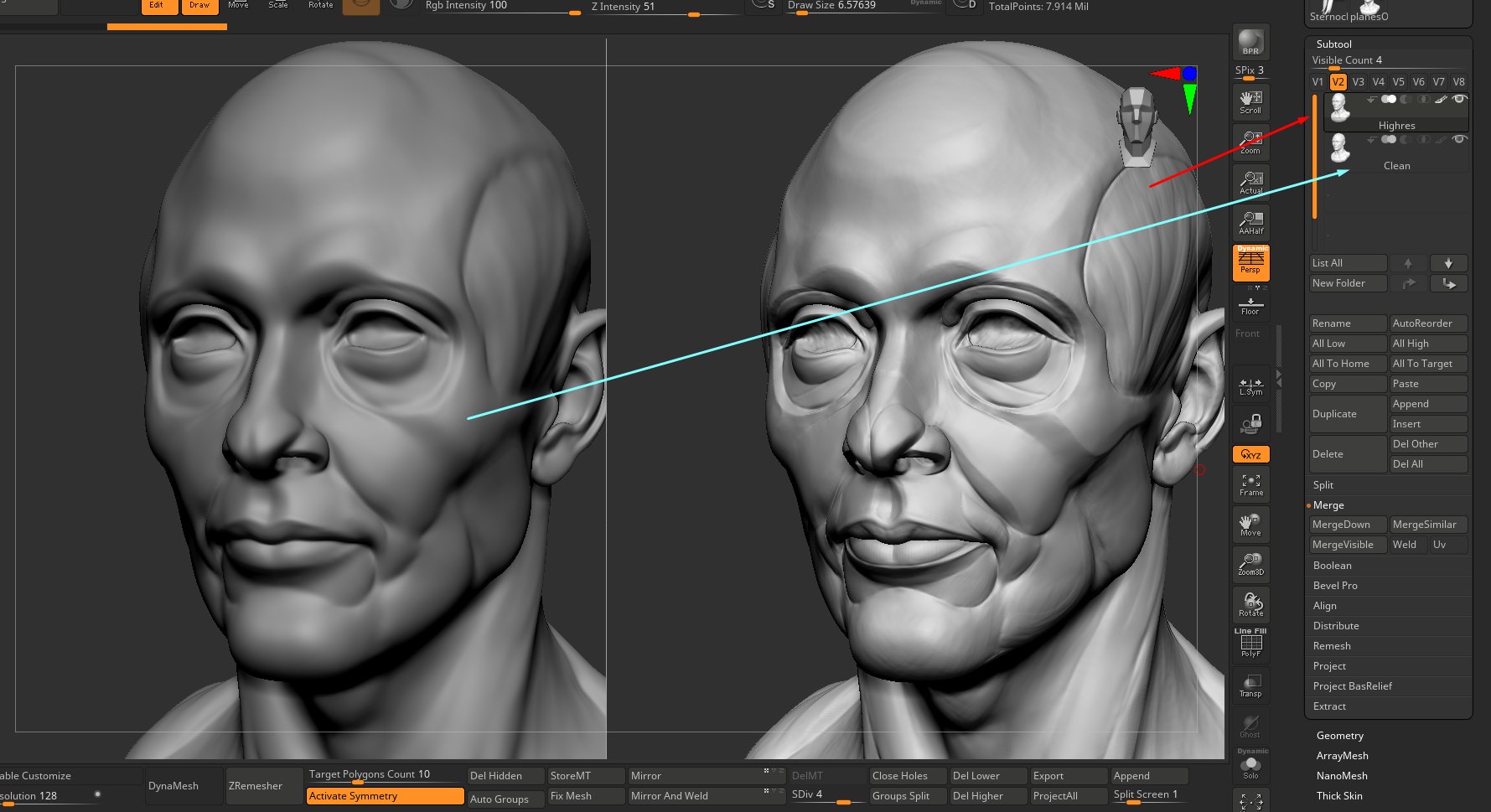Toggle Persp perspective mode
This screenshot has width=1491, height=812.
(1250, 262)
